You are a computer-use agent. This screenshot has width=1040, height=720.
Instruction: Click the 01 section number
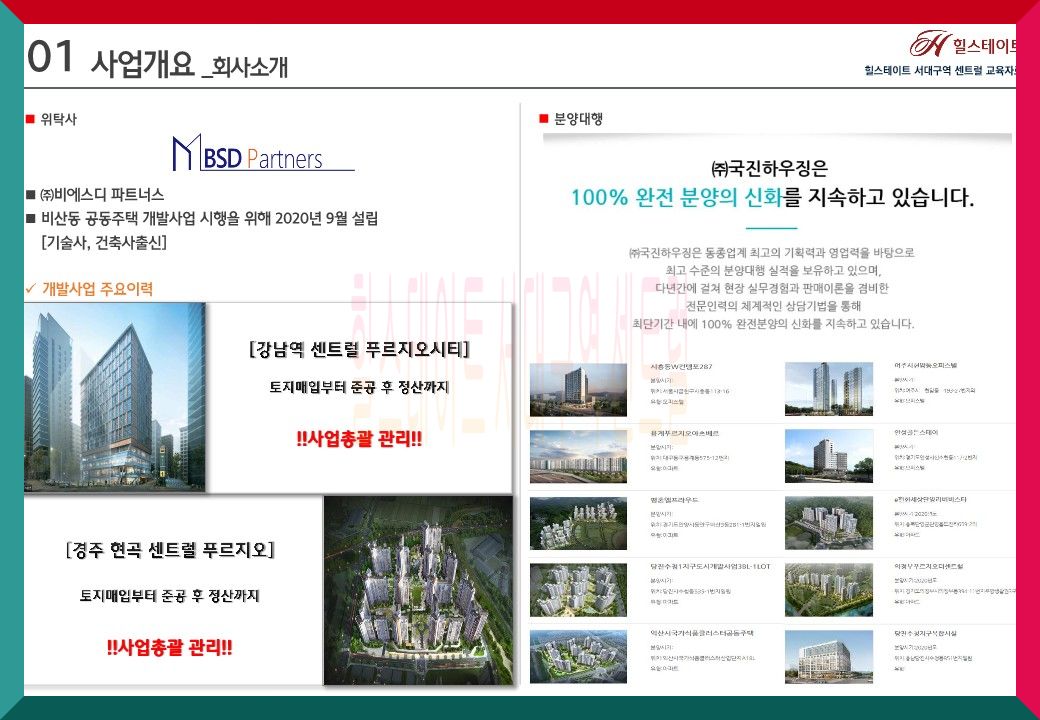pyautogui.click(x=50, y=56)
